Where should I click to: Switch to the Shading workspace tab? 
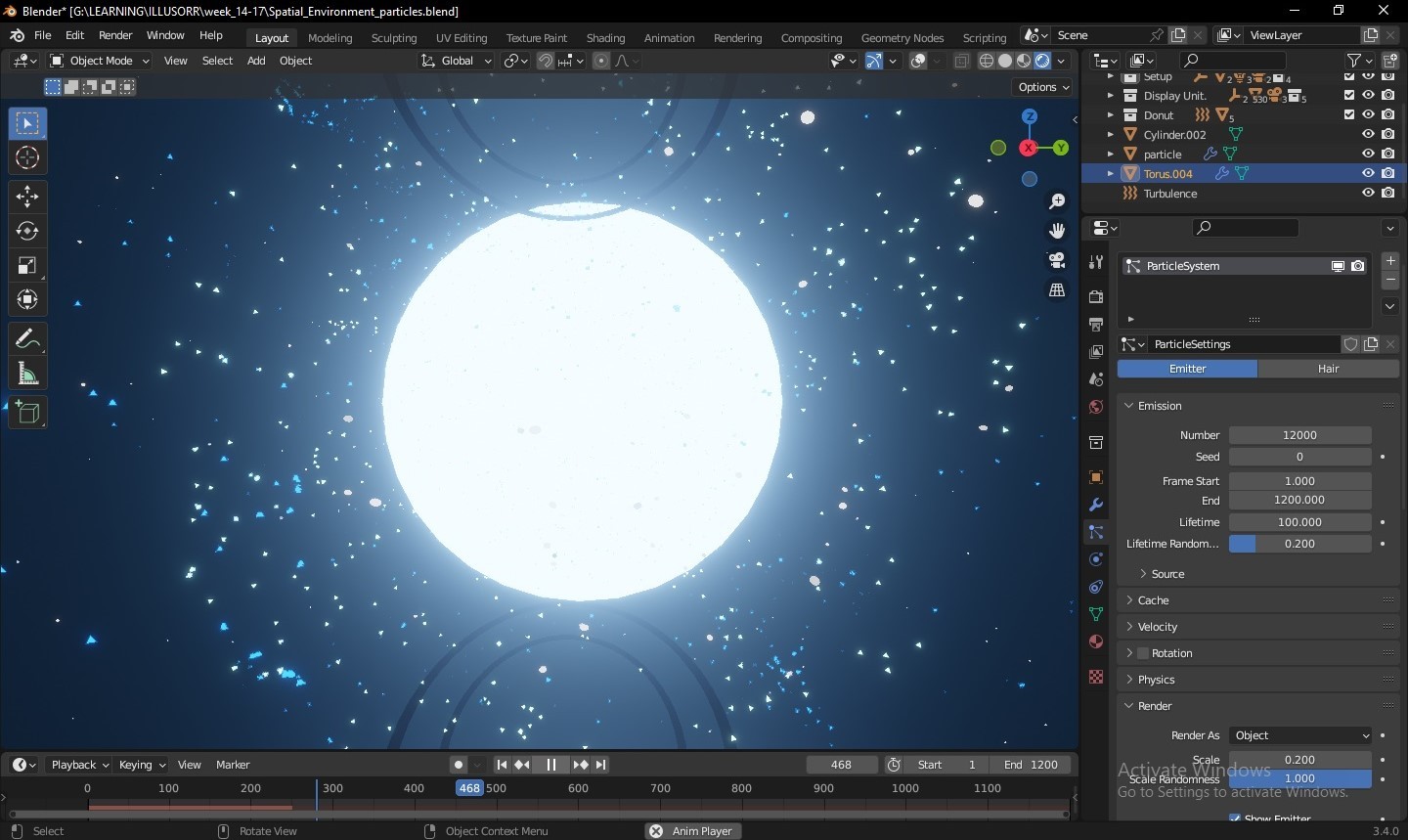605,38
